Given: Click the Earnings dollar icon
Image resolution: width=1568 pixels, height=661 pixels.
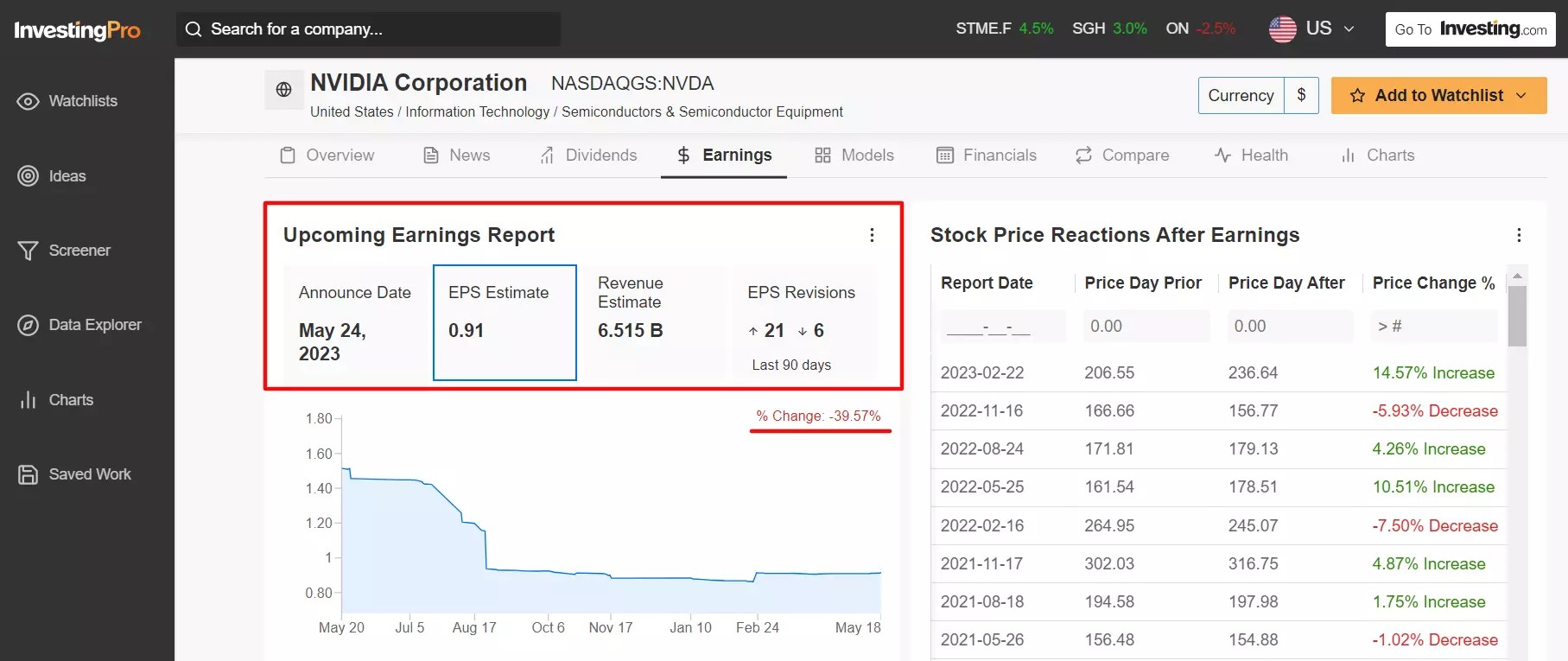Looking at the screenshot, I should coord(683,156).
